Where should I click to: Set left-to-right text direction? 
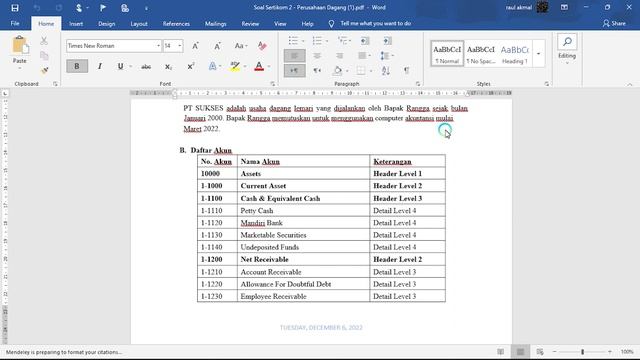coord(294,71)
